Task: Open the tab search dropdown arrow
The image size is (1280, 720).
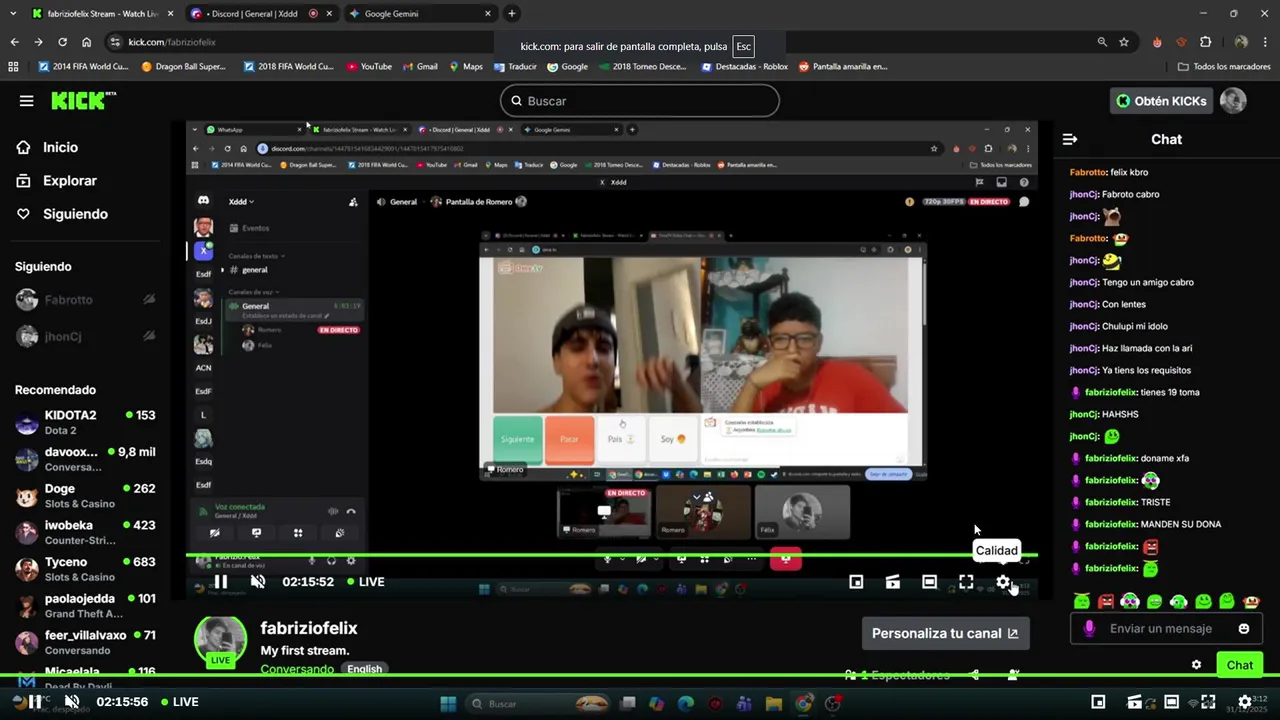Action: point(11,14)
